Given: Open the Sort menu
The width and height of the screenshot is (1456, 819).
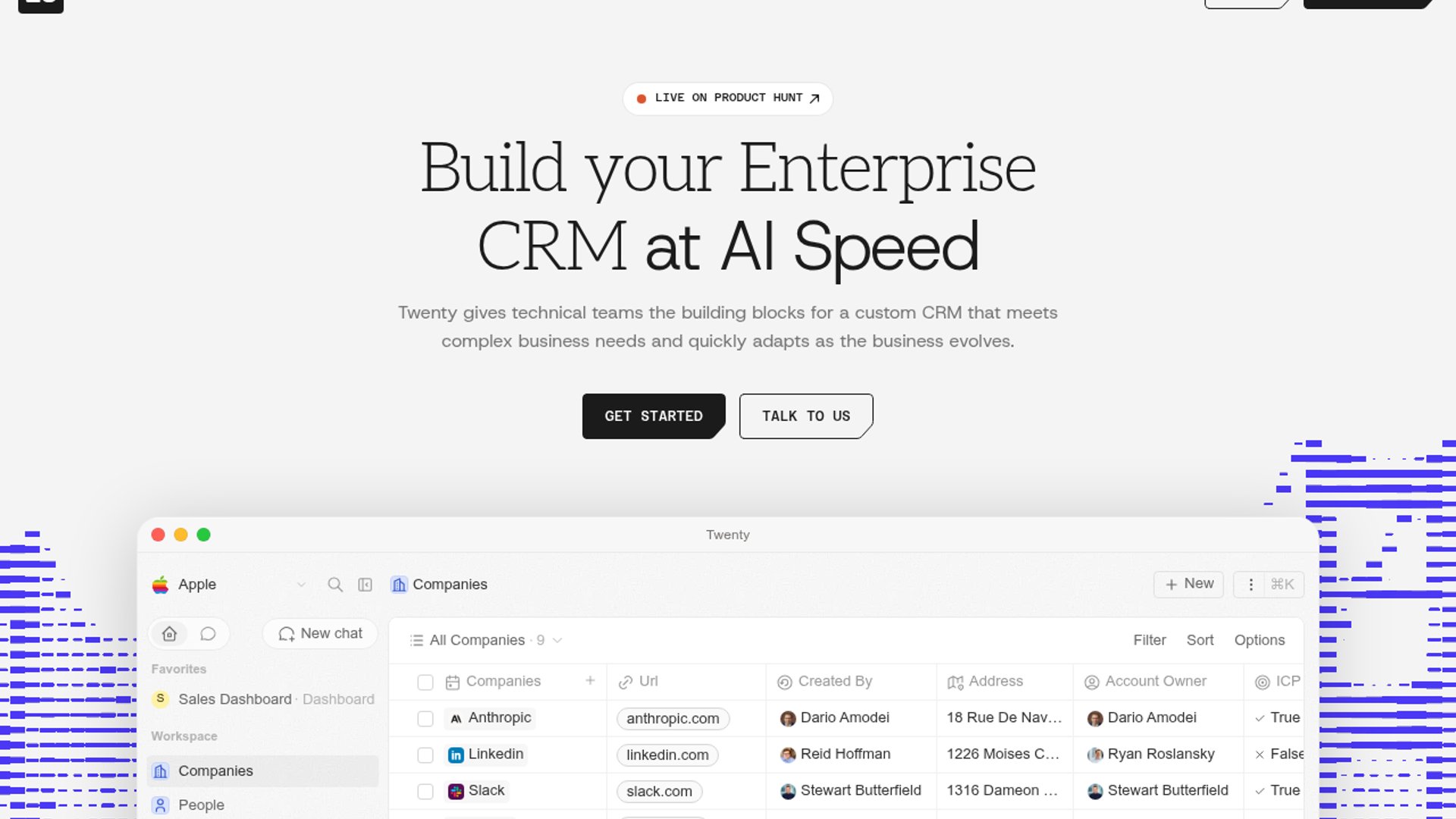Looking at the screenshot, I should tap(1200, 640).
